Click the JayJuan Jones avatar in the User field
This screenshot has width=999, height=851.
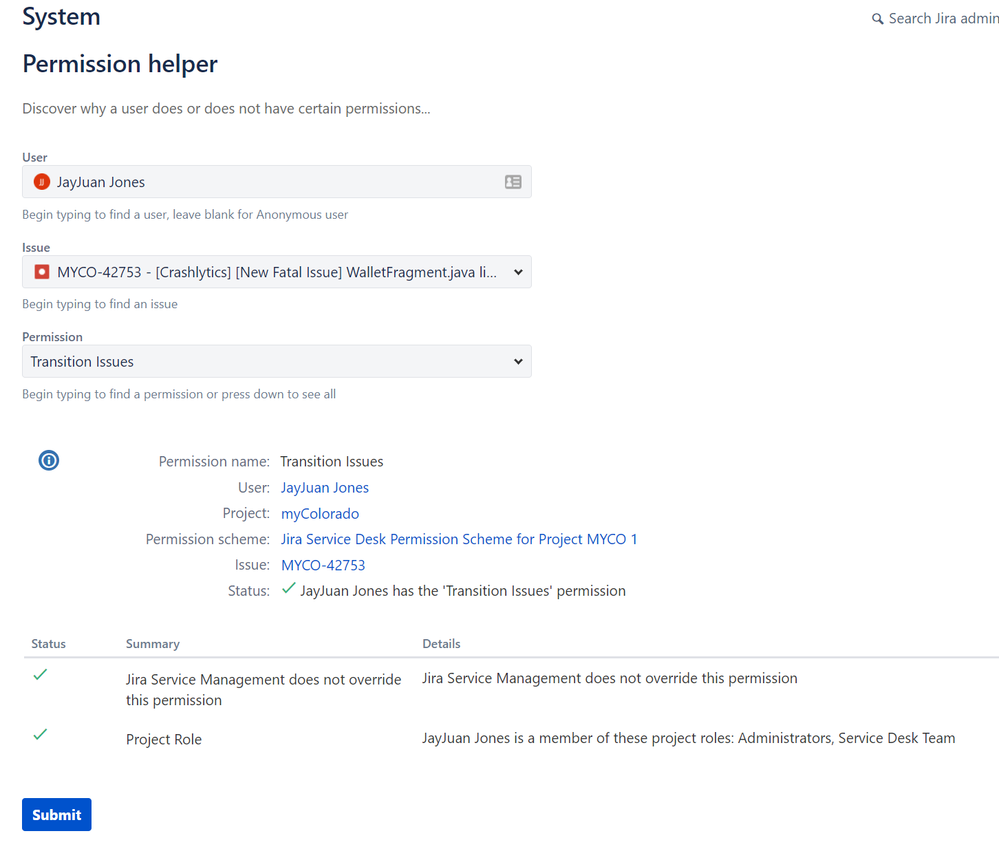40,181
